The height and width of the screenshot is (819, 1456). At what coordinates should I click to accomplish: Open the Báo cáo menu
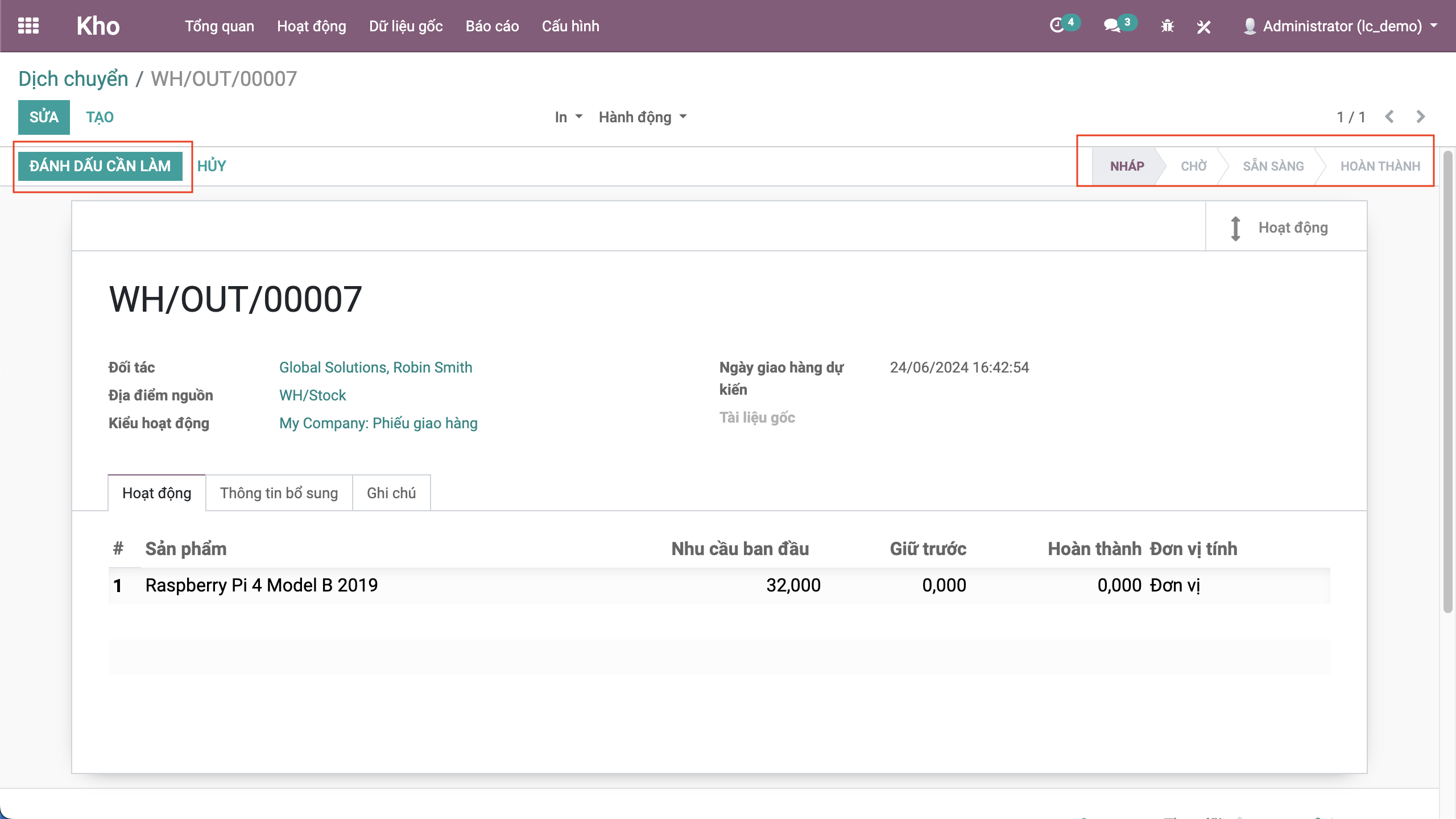[x=492, y=26]
